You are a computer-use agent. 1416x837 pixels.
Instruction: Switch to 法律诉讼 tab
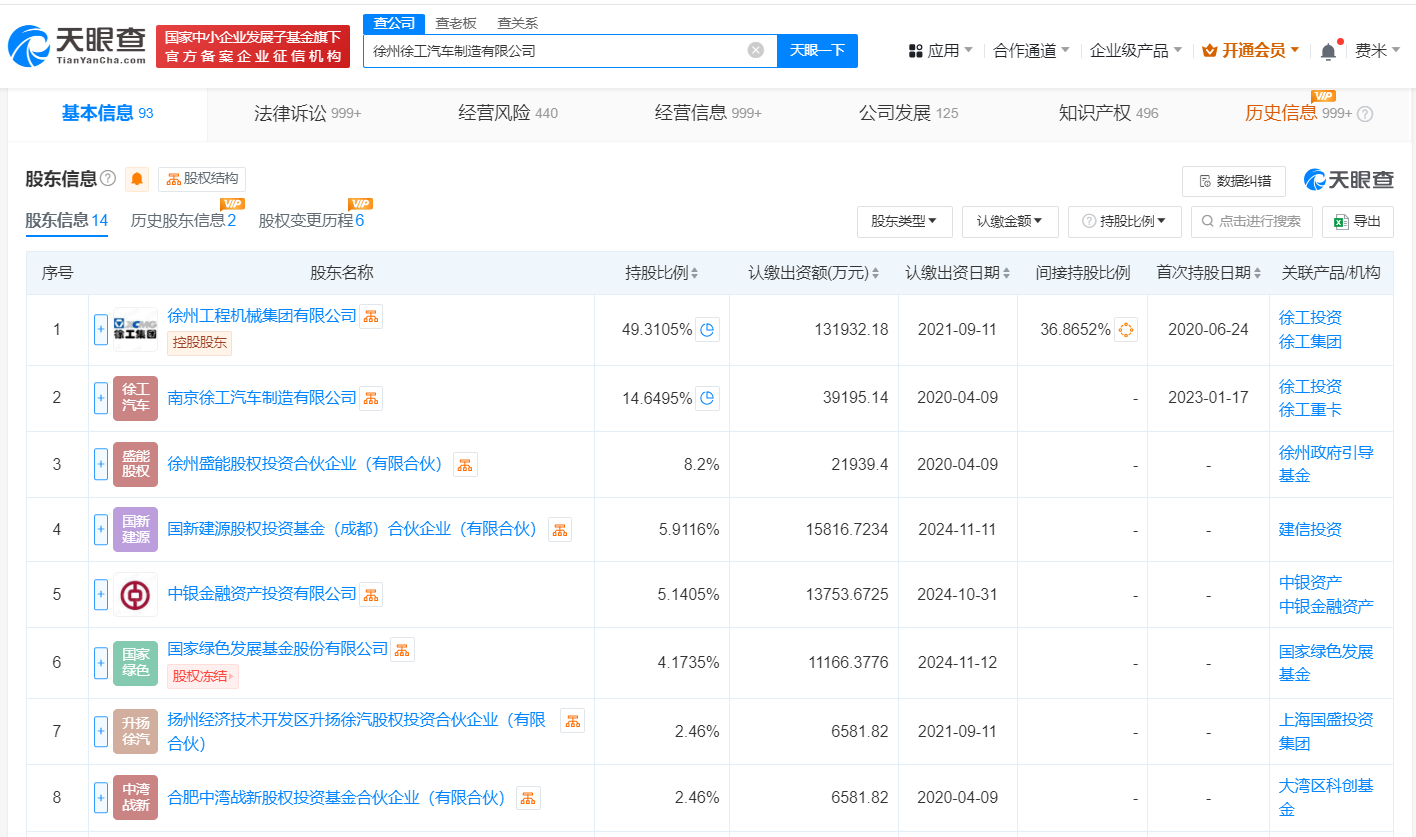pos(307,114)
